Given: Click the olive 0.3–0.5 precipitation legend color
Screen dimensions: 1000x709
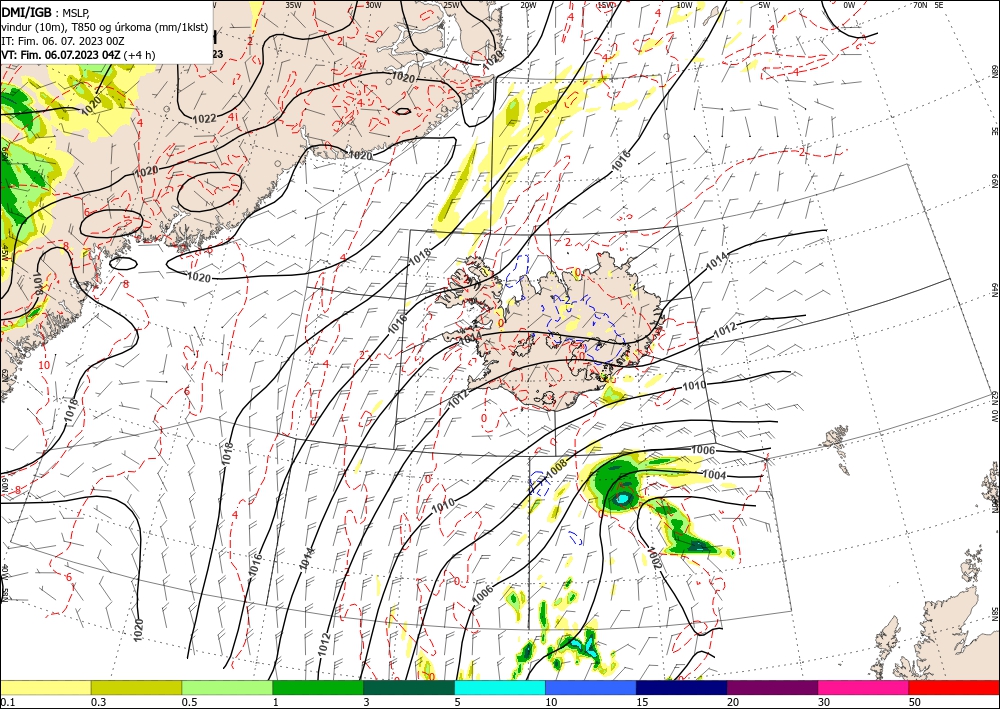Looking at the screenshot, I should (136, 687).
